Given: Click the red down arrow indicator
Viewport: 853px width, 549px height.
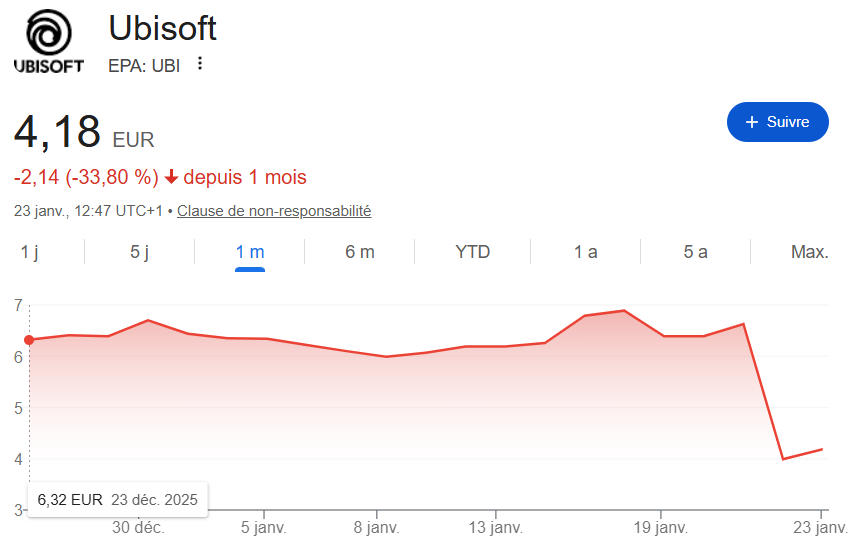Looking at the screenshot, I should pyautogui.click(x=171, y=177).
